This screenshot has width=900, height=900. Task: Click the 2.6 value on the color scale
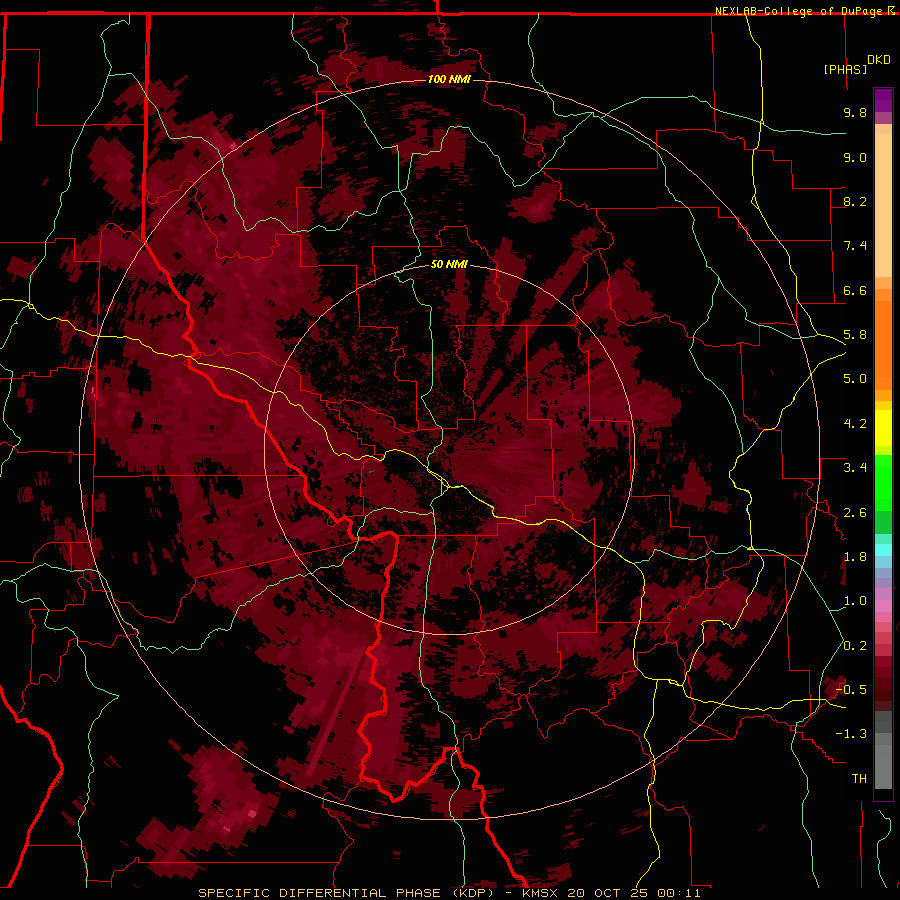[x=855, y=513]
